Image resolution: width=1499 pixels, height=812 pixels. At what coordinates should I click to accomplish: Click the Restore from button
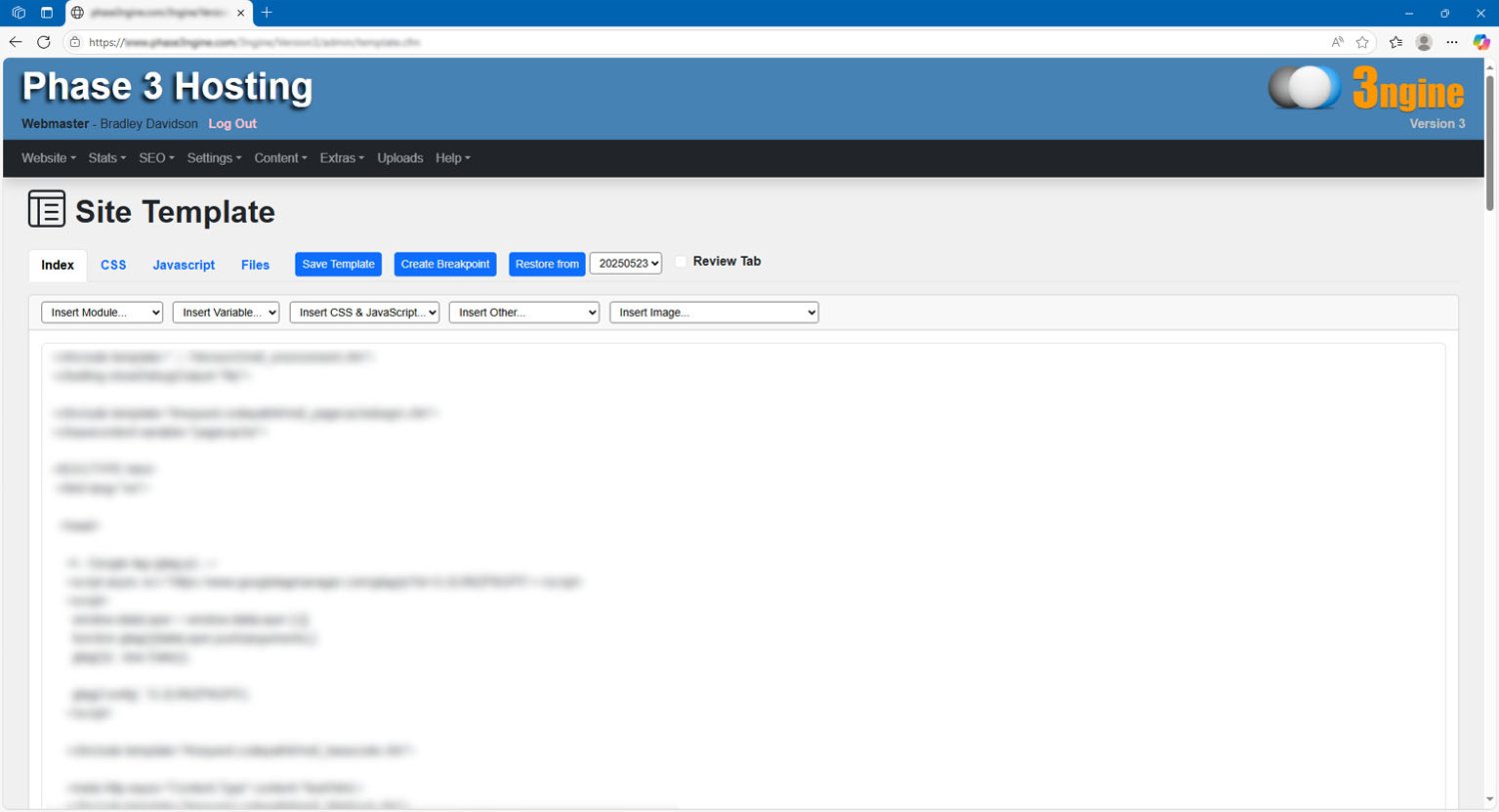547,264
